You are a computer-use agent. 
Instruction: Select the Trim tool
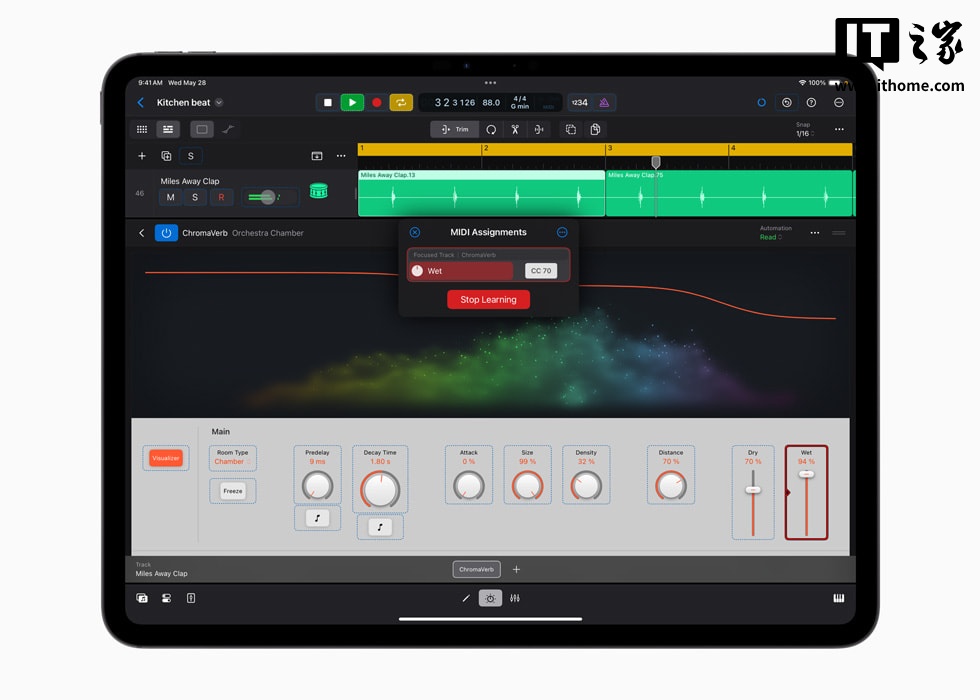tap(454, 129)
